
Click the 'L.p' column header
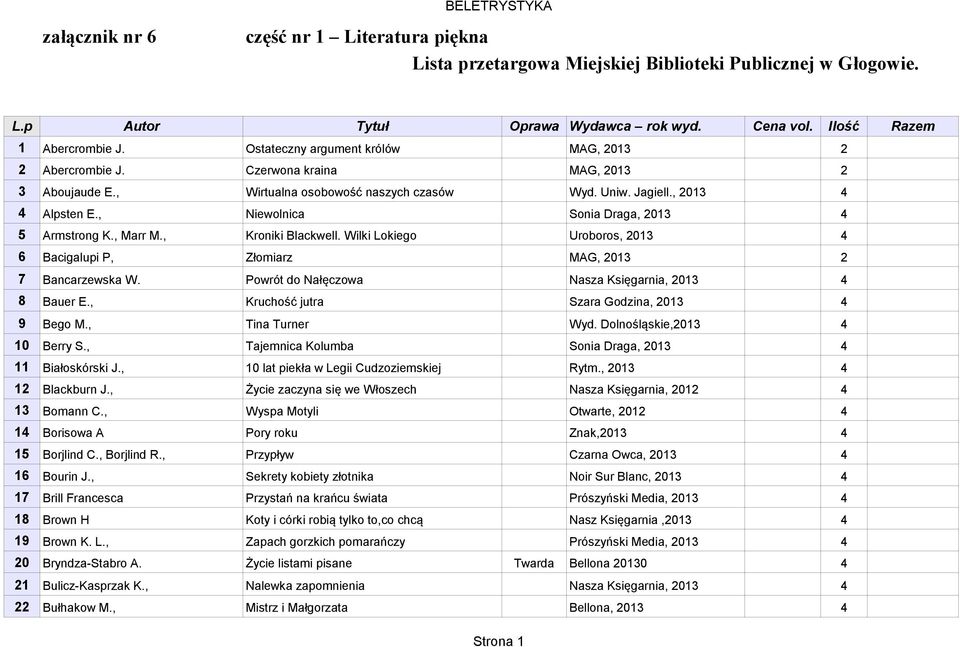(22, 126)
